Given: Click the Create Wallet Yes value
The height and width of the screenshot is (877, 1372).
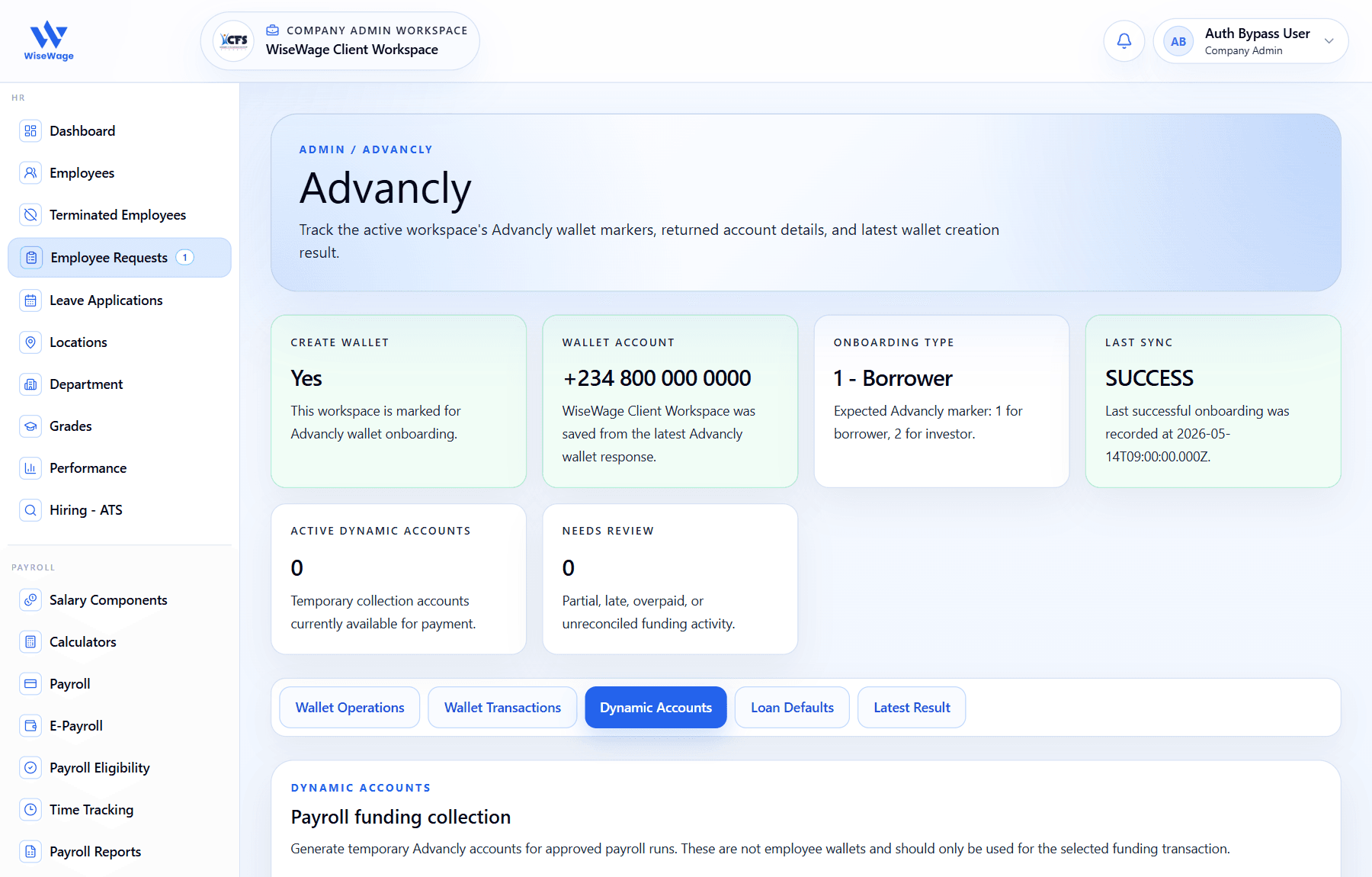Looking at the screenshot, I should [x=306, y=378].
